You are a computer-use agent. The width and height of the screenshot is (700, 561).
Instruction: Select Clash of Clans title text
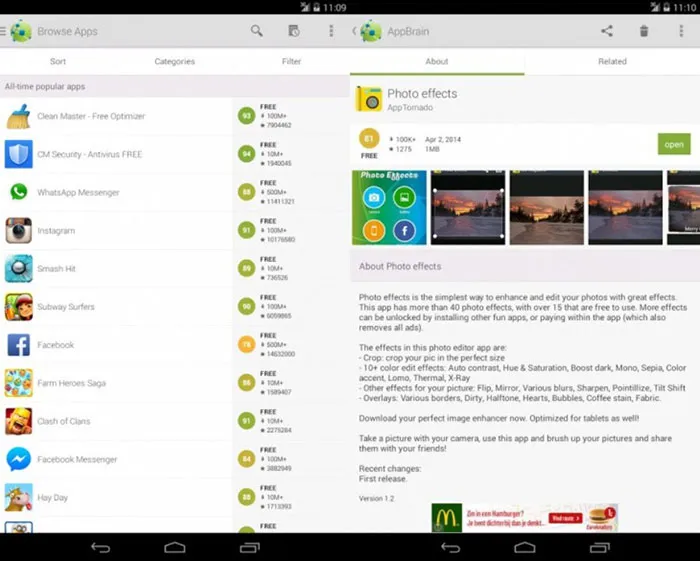pos(64,421)
